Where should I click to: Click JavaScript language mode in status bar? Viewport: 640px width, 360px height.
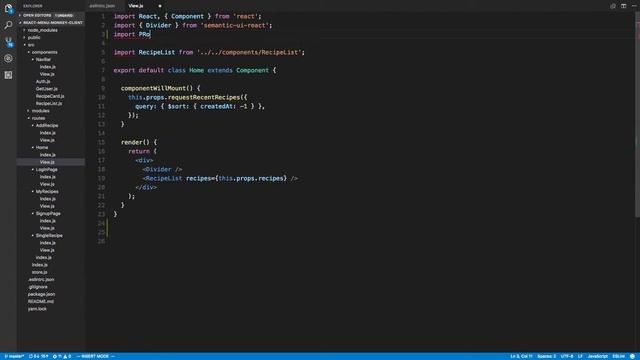click(598, 356)
